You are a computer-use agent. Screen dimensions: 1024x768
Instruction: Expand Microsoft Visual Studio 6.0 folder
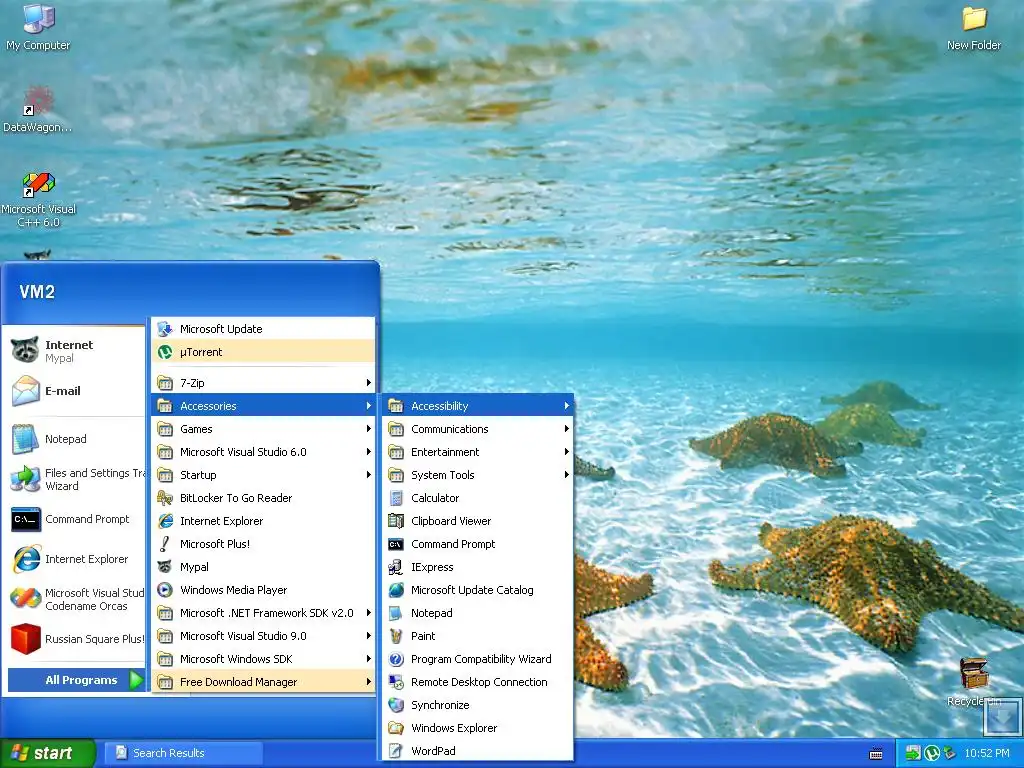point(263,452)
